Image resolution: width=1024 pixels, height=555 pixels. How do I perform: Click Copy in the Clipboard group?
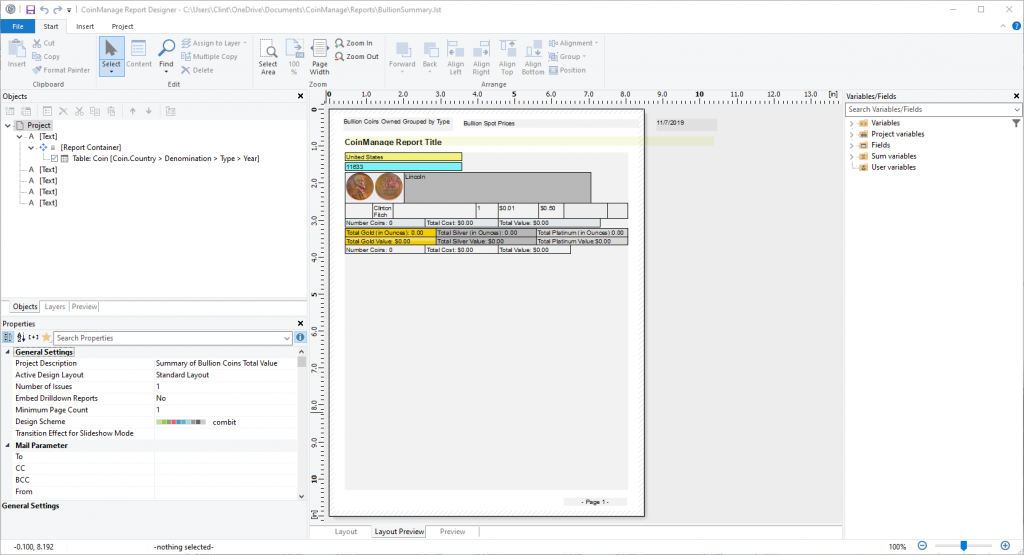pyautogui.click(x=46, y=57)
